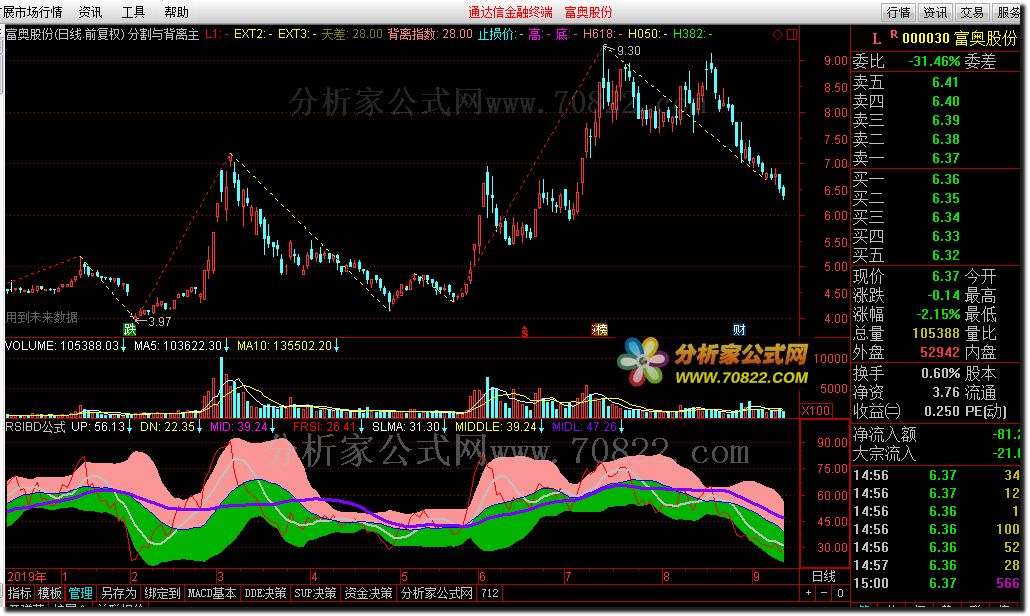Open the 工具 menu
Screen dimensions: 1030x616
tap(133, 12)
